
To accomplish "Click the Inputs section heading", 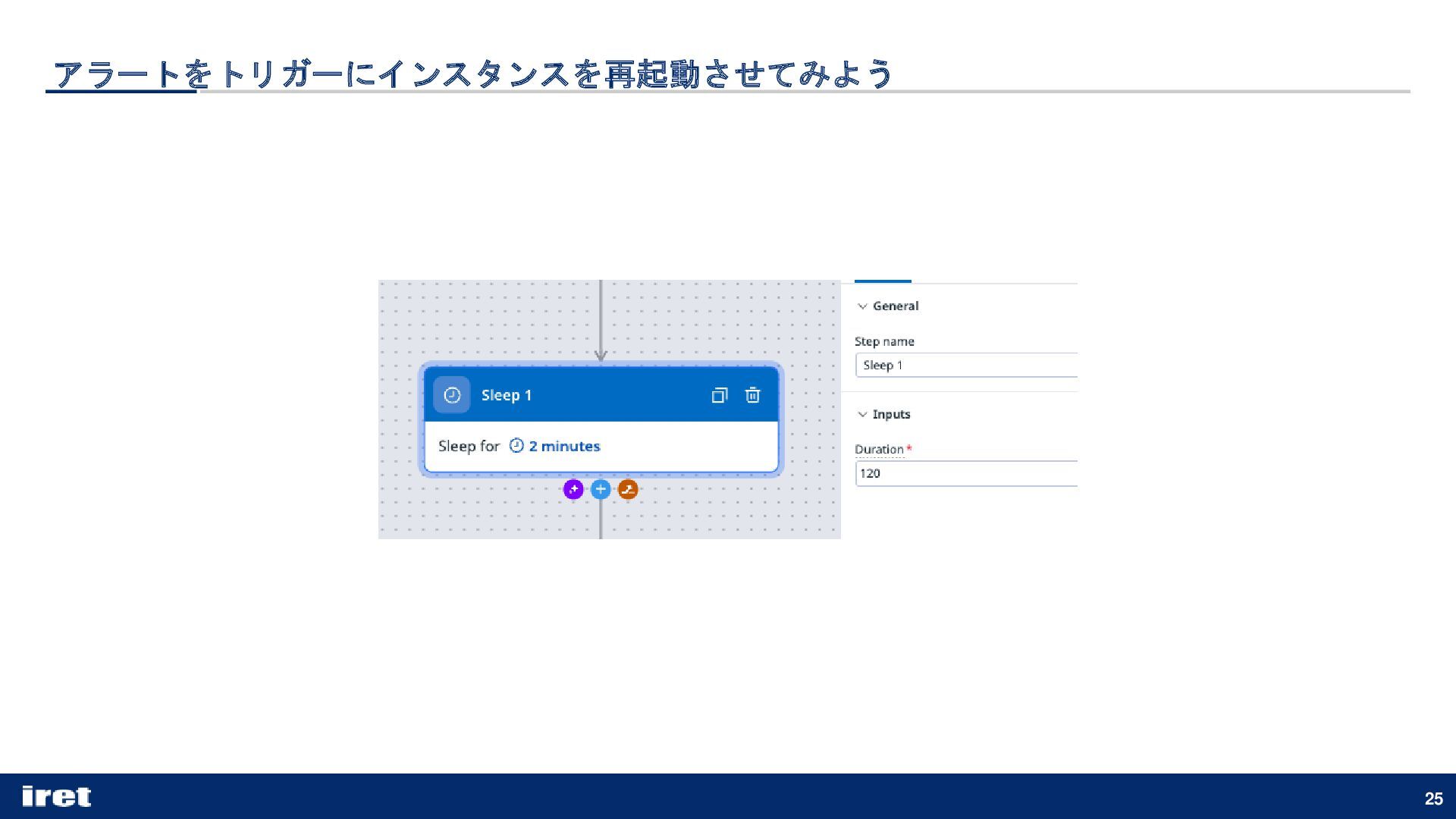I will (891, 414).
